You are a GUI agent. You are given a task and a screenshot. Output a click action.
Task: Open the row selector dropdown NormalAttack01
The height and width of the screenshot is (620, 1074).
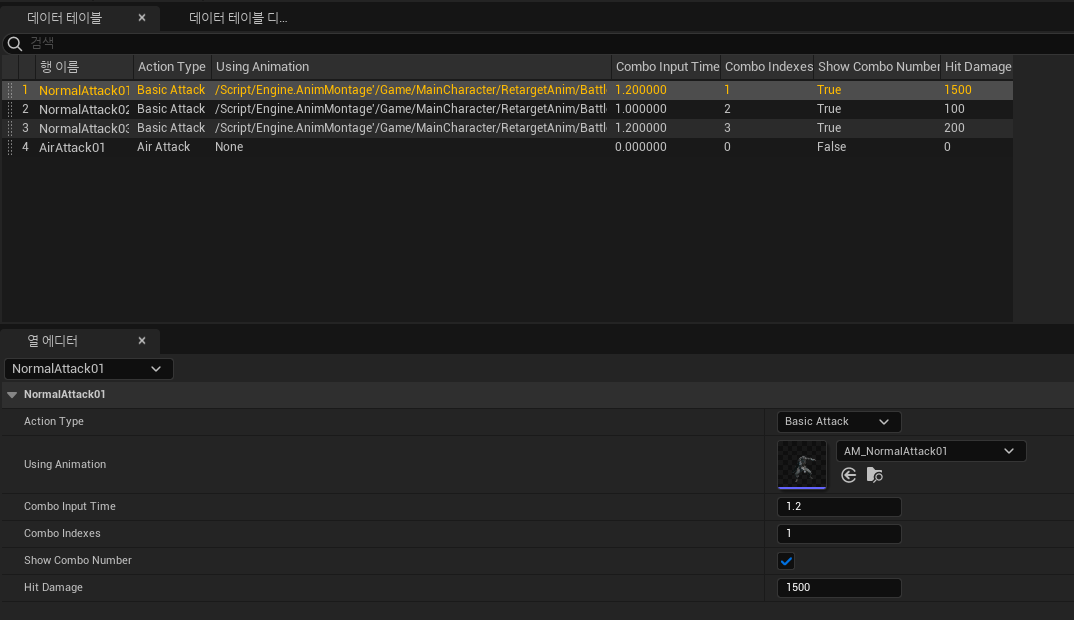point(88,369)
